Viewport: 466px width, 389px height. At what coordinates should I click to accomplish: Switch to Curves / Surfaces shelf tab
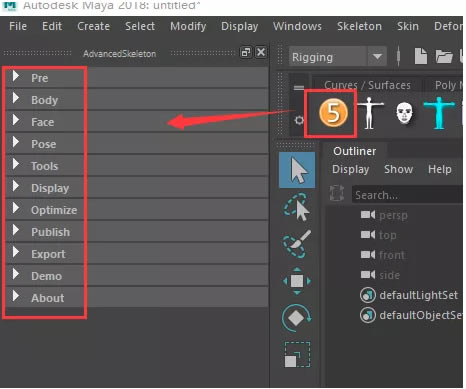pos(367,85)
